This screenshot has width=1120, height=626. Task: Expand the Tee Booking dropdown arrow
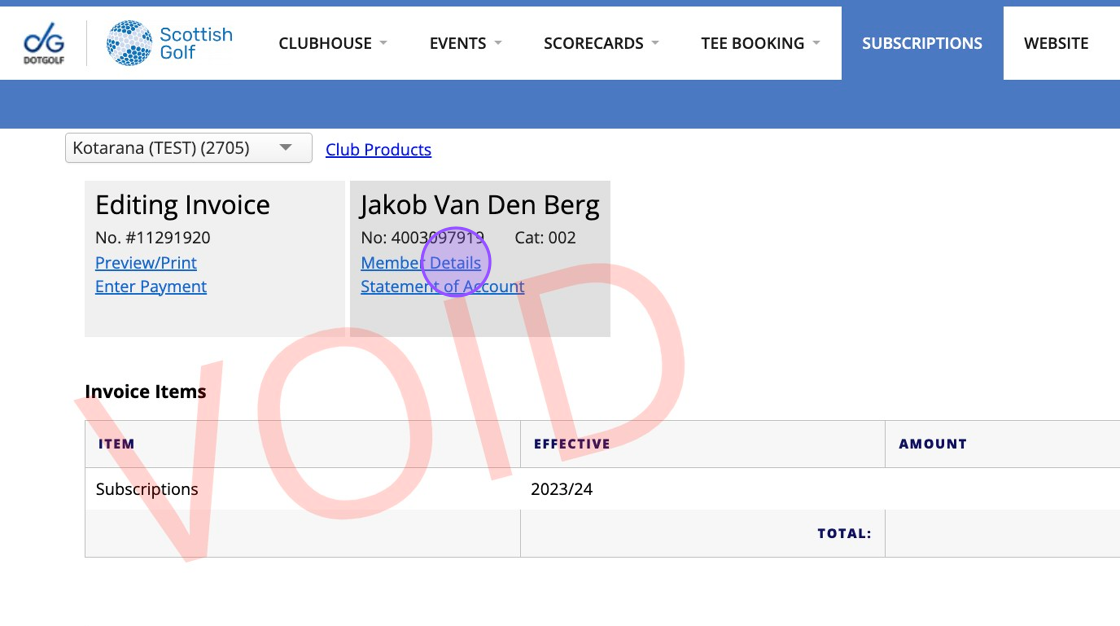coord(816,43)
